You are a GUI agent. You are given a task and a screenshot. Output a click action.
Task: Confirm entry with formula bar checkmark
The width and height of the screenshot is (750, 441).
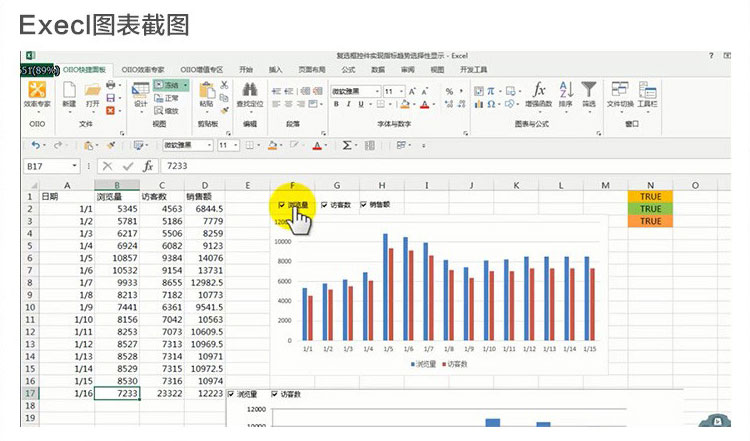pyautogui.click(x=128, y=166)
